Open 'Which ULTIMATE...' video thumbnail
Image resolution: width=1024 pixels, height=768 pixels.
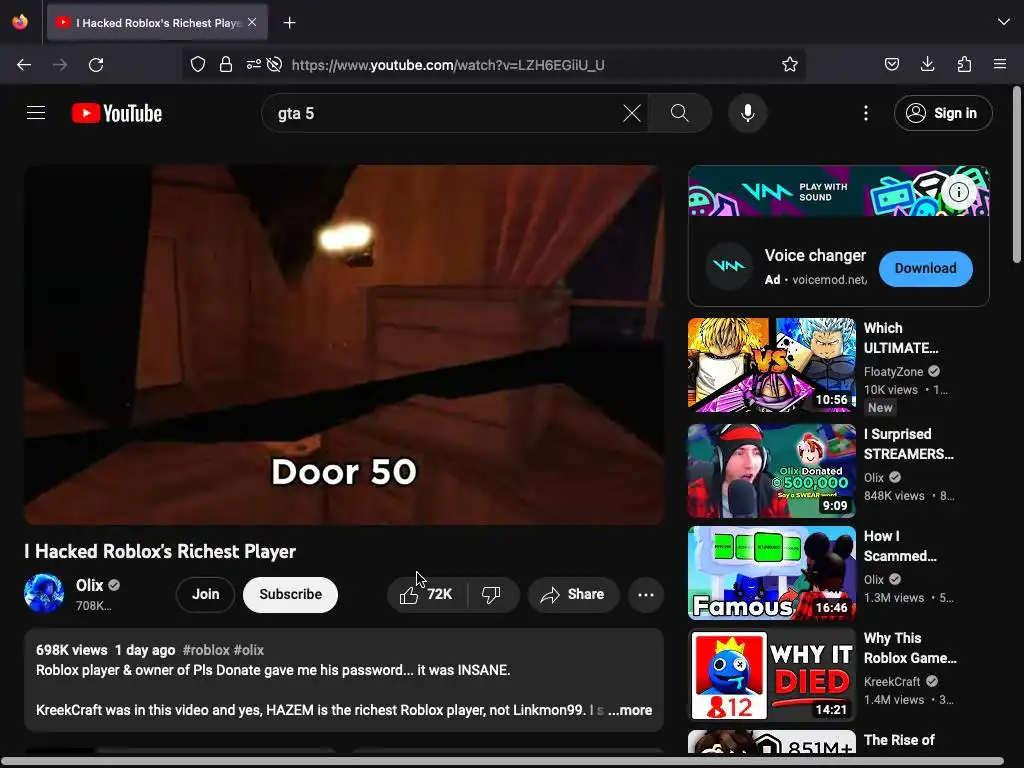tap(771, 364)
